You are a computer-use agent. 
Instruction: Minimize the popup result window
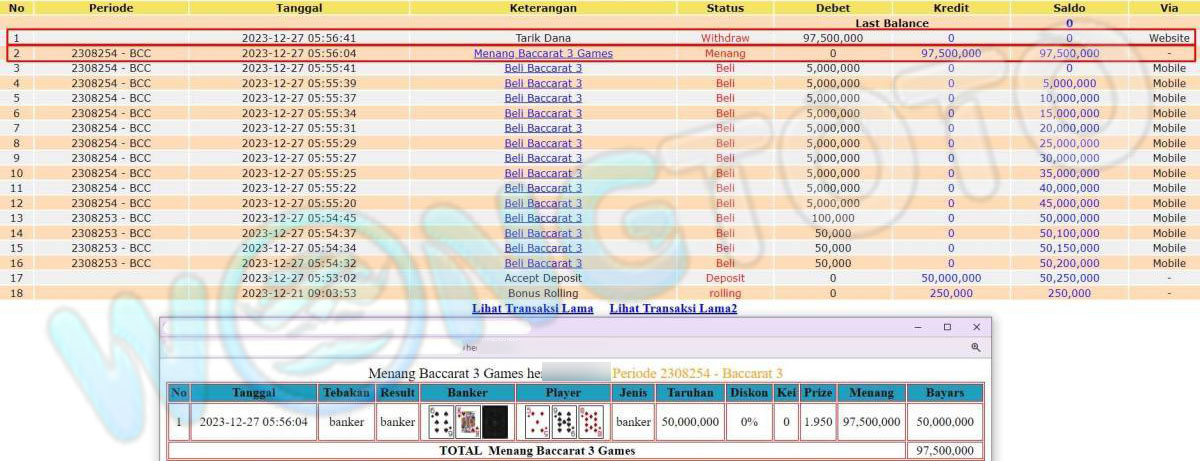(917, 327)
